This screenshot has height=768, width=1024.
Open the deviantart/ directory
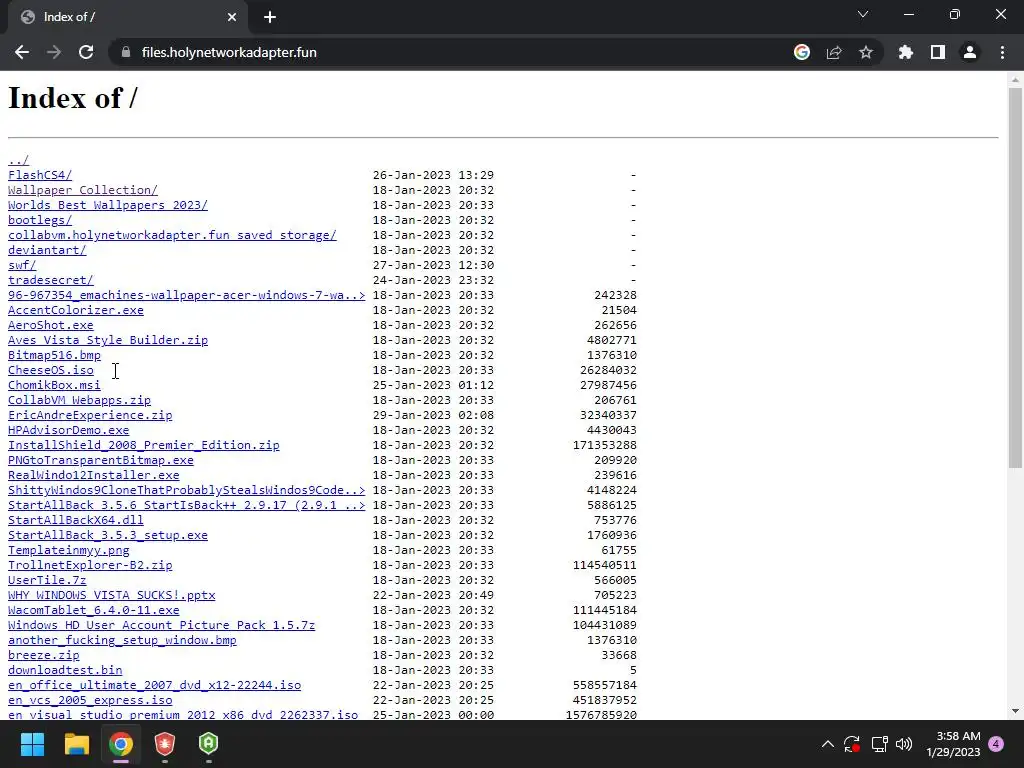tap(47, 250)
